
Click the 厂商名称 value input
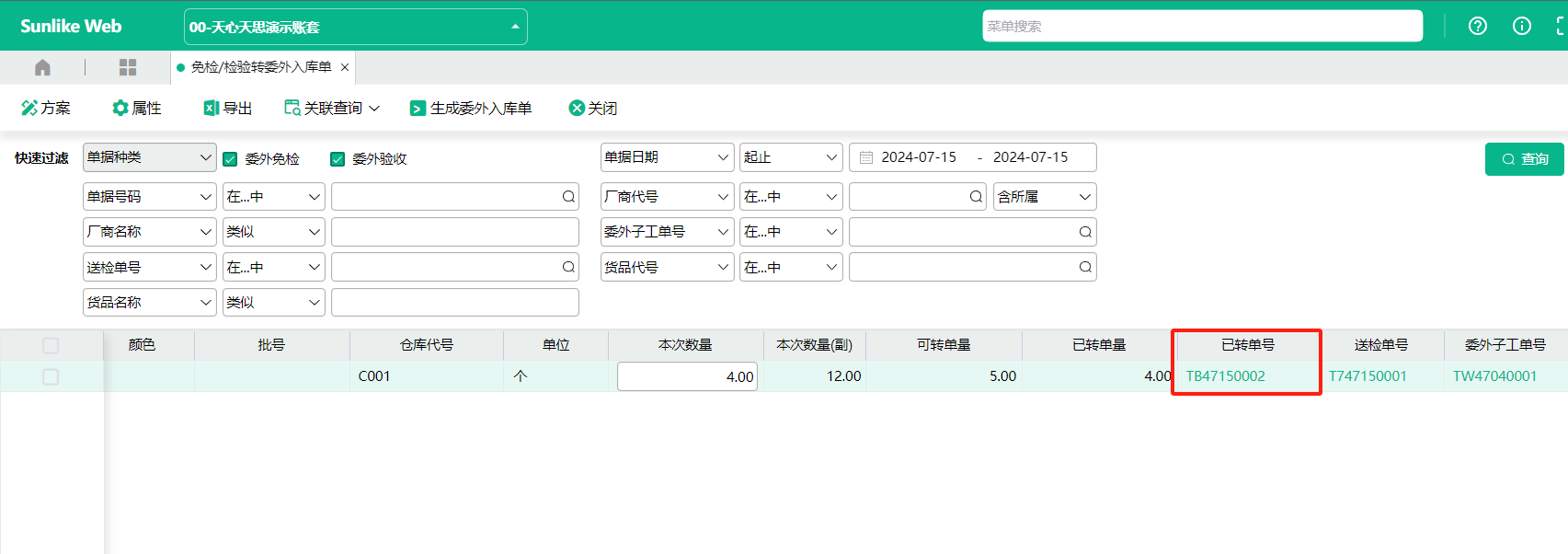click(x=455, y=232)
